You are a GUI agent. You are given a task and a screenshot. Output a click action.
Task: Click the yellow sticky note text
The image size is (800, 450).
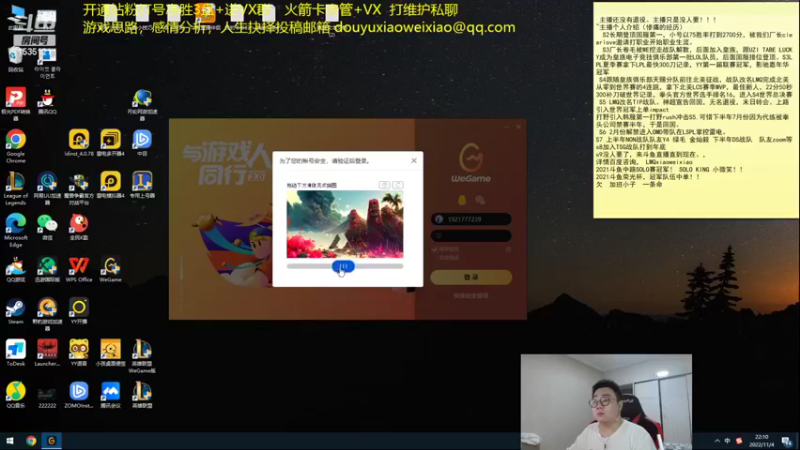[x=695, y=102]
